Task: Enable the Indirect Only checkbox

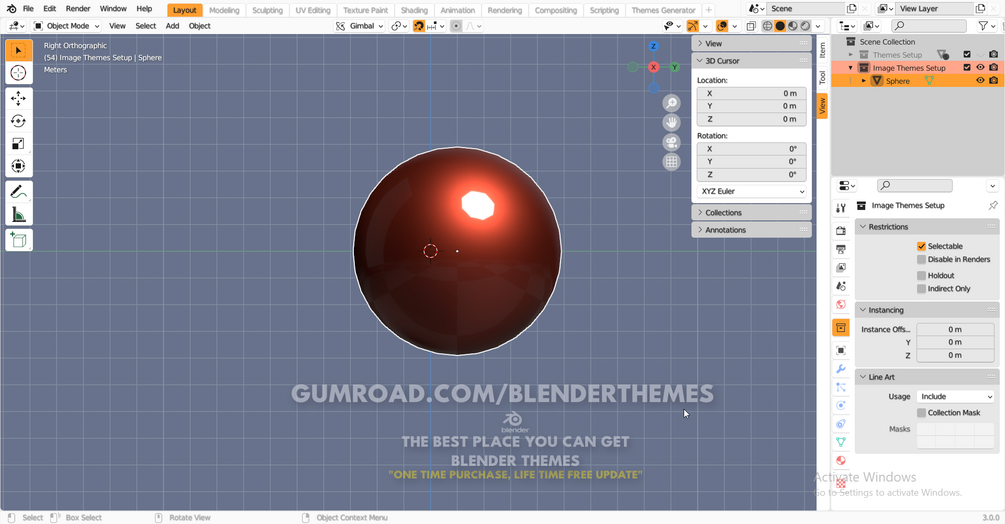Action: 921,289
